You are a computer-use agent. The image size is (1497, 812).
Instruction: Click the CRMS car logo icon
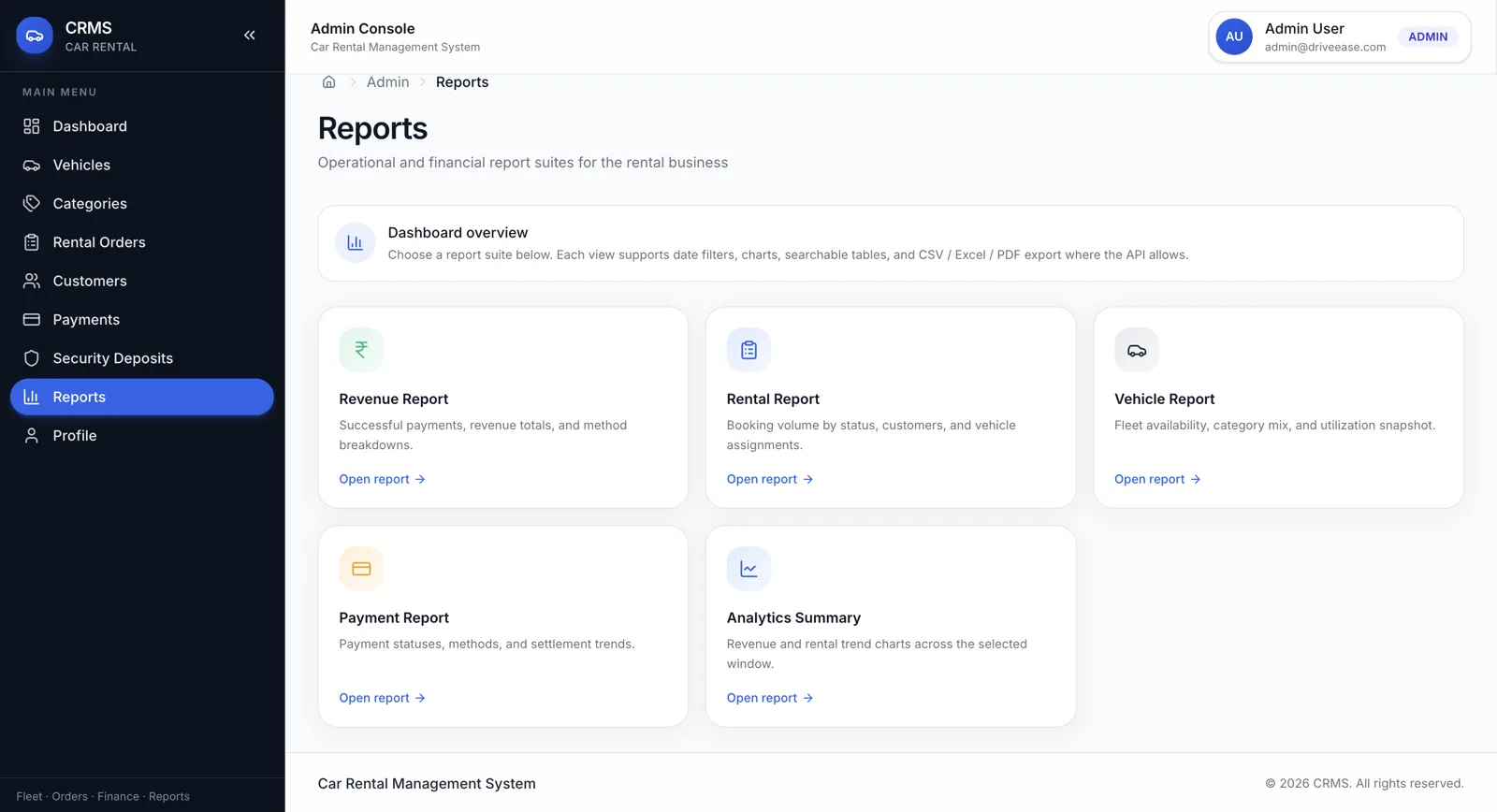[x=35, y=36]
